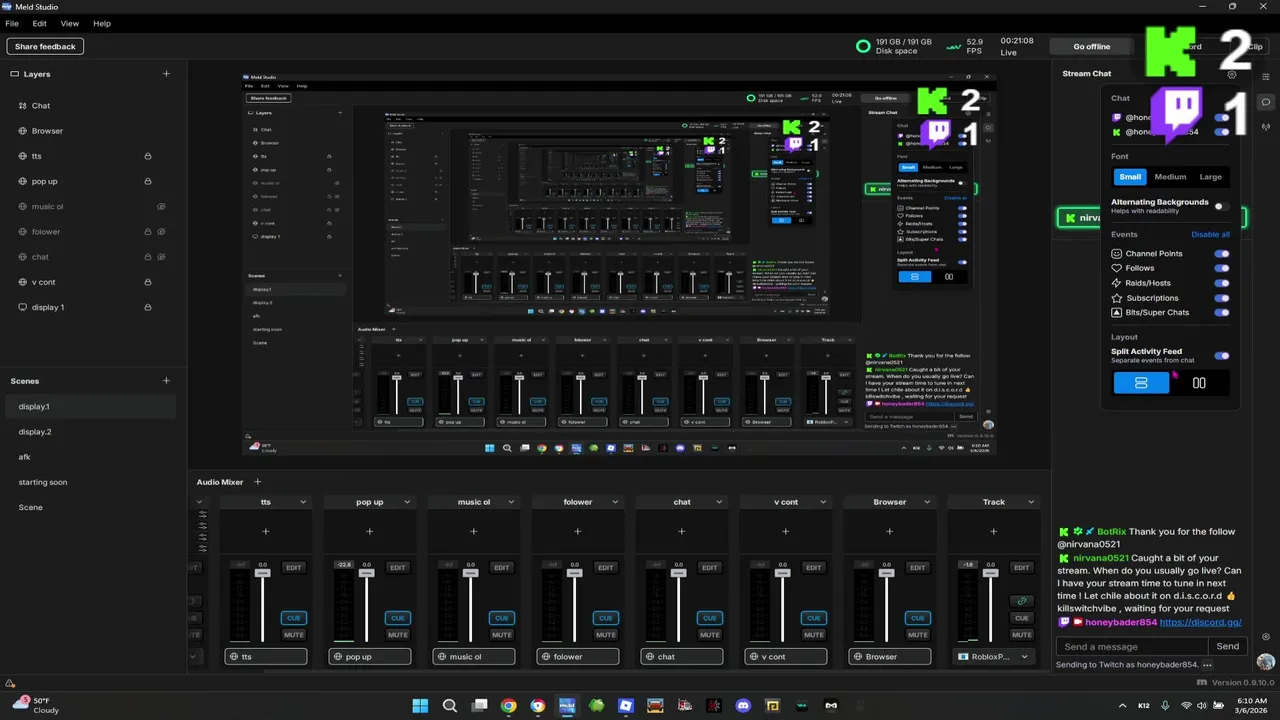Viewport: 1280px width, 720px height.
Task: Toggle visibility eye on folower layer
Action: pos(161,232)
